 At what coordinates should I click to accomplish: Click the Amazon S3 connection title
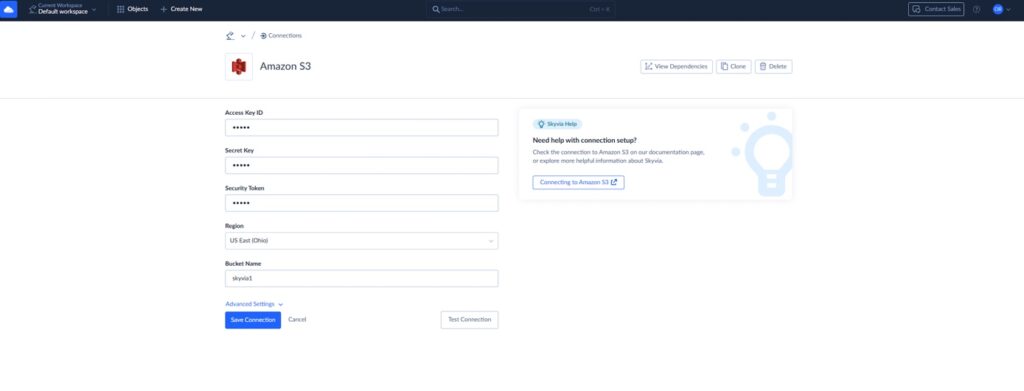click(285, 66)
